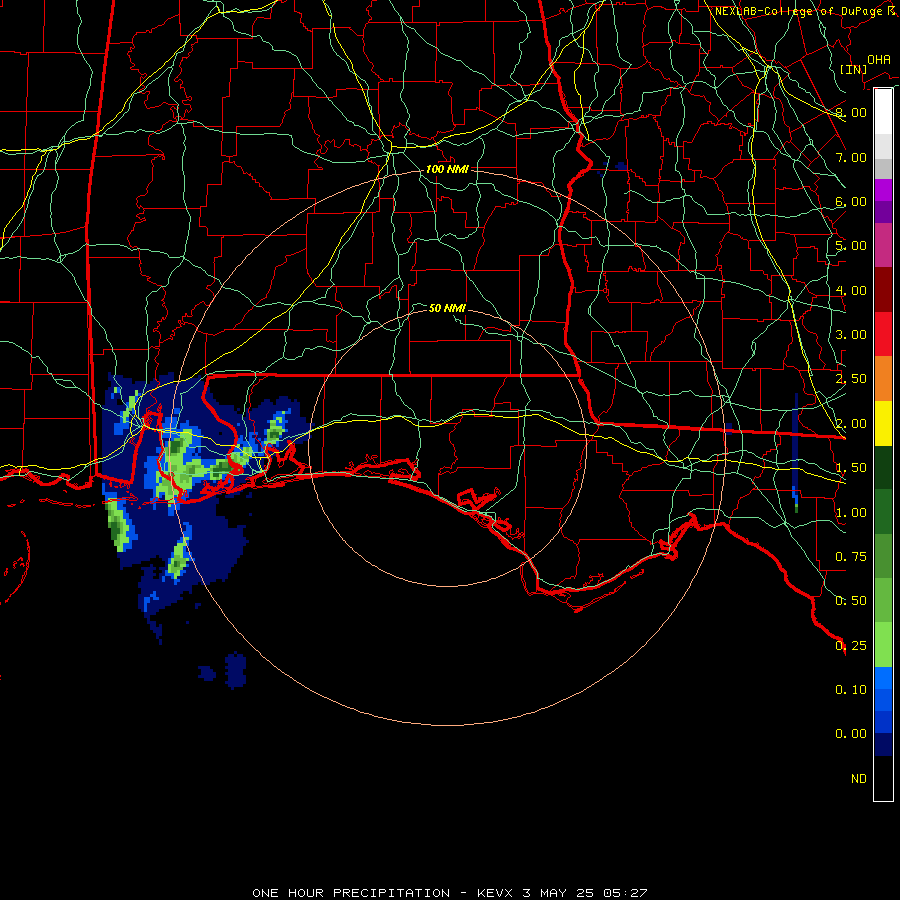Viewport: 900px width, 900px height.
Task: Click the 6.00 legend value
Action: point(851,201)
